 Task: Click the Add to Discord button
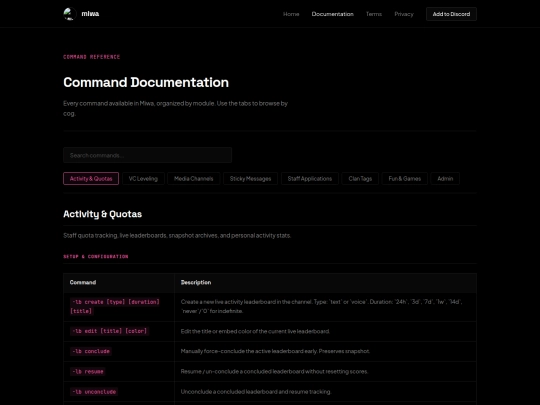[451, 14]
